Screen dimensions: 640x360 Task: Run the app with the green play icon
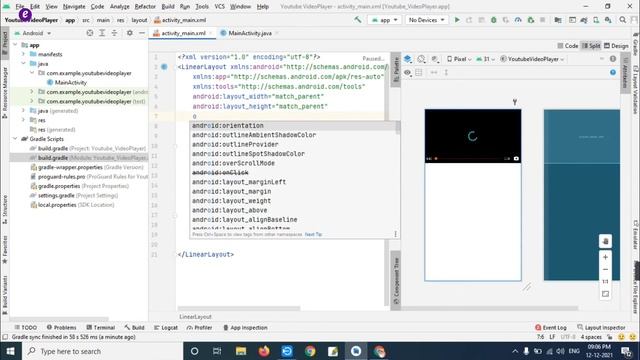click(457, 20)
